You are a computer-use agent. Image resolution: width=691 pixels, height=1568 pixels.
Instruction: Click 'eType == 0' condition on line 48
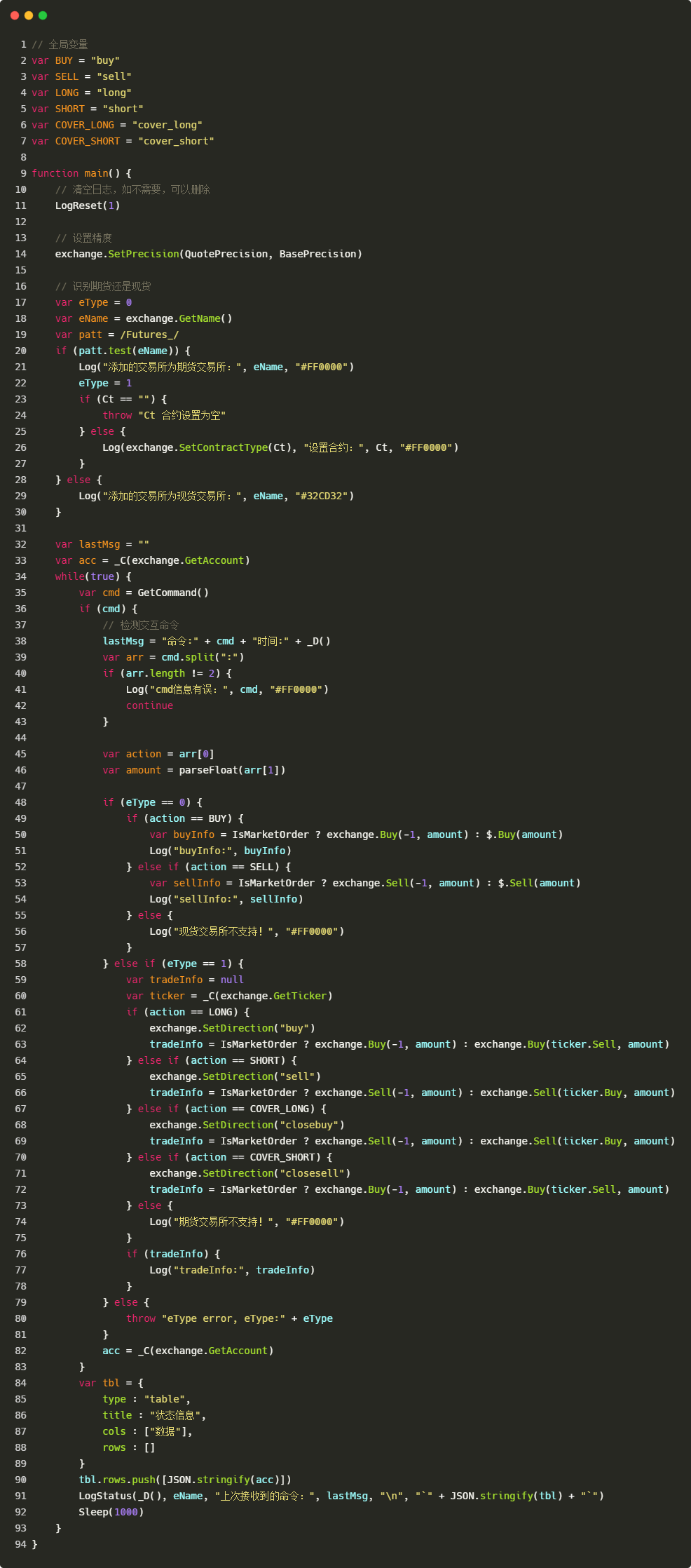tap(156, 802)
